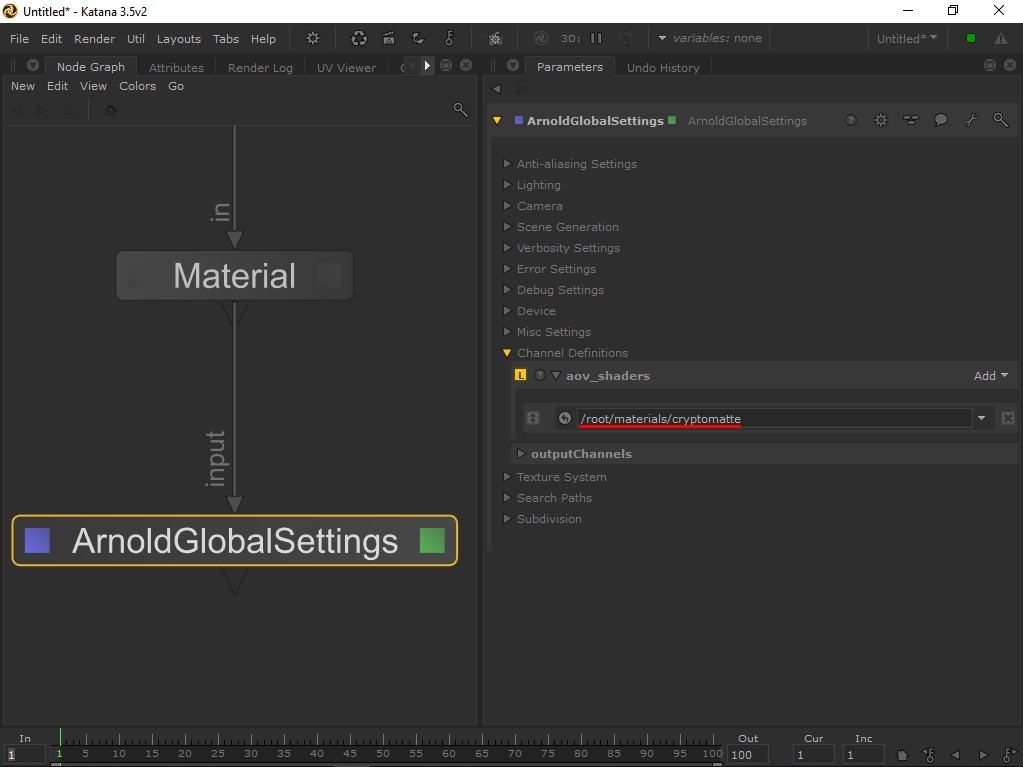Collapse the Channel Definitions group
This screenshot has width=1023, height=767.
pyautogui.click(x=507, y=353)
